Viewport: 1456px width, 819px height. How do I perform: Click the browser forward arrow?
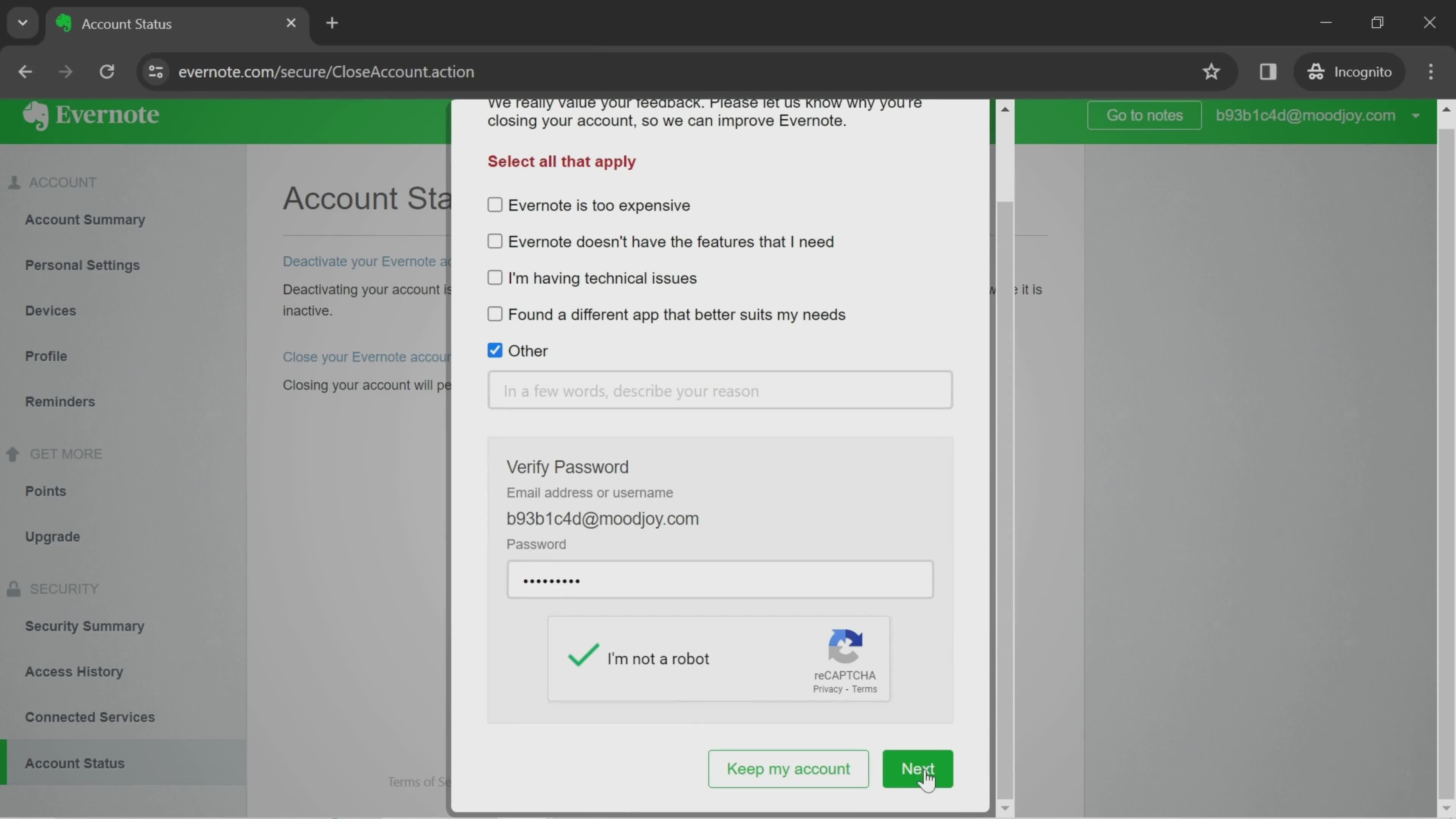coord(66,72)
